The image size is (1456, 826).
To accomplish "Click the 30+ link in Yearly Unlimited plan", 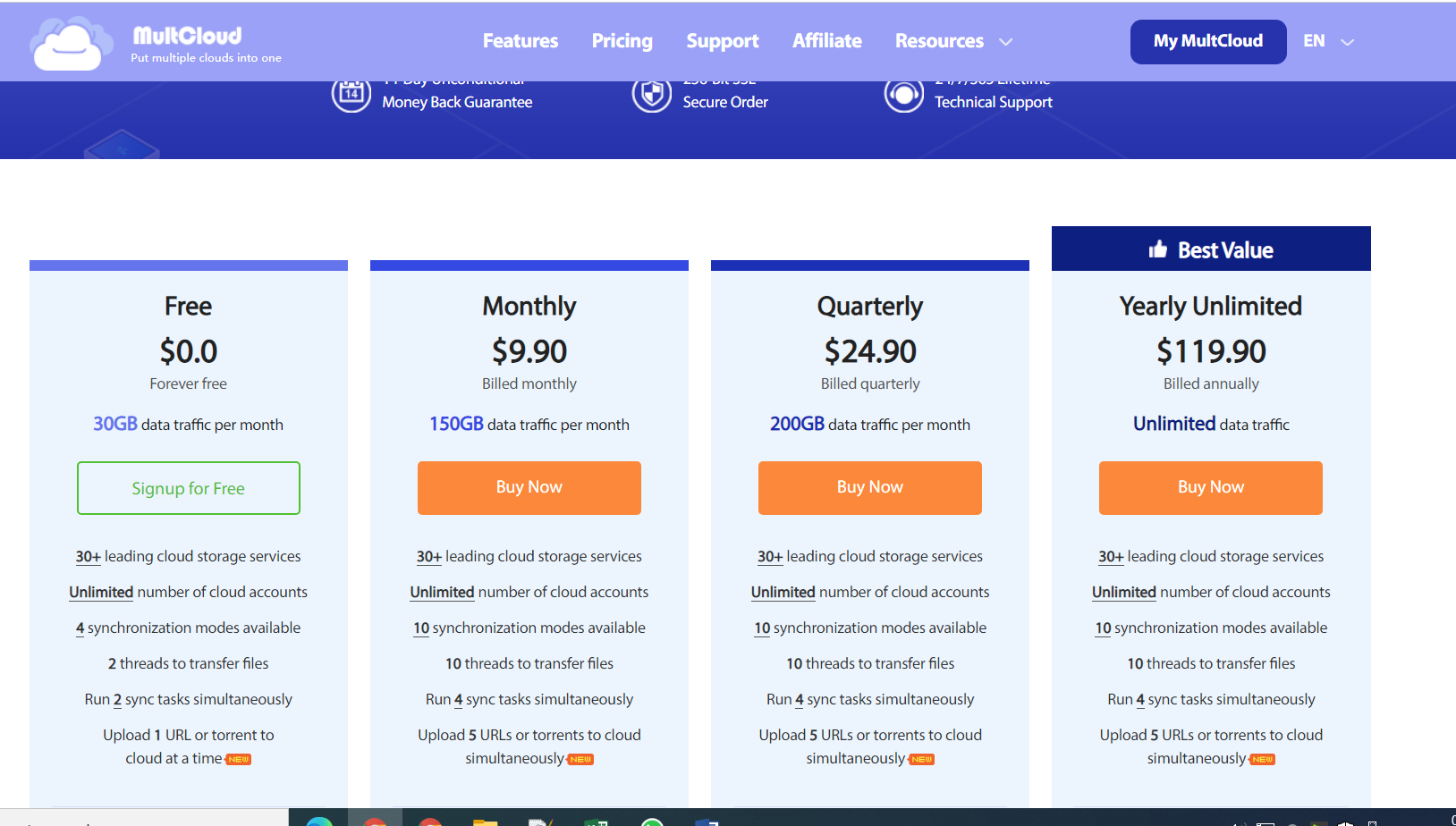I will pos(1111,557).
